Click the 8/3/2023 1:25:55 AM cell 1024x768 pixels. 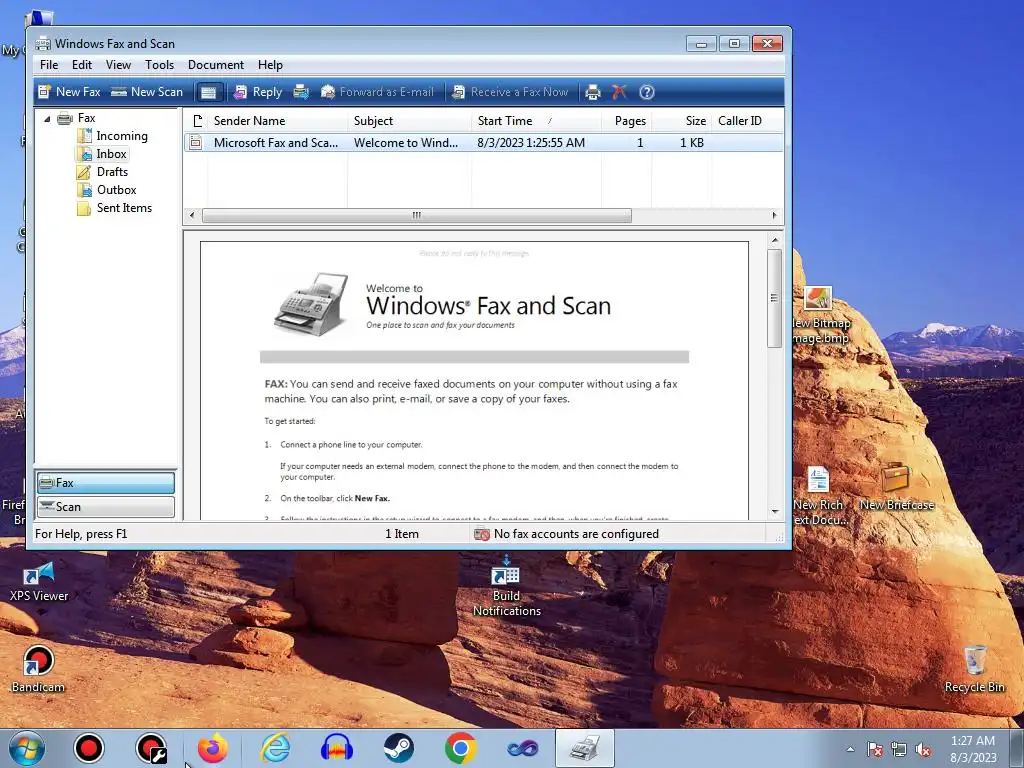[531, 143]
